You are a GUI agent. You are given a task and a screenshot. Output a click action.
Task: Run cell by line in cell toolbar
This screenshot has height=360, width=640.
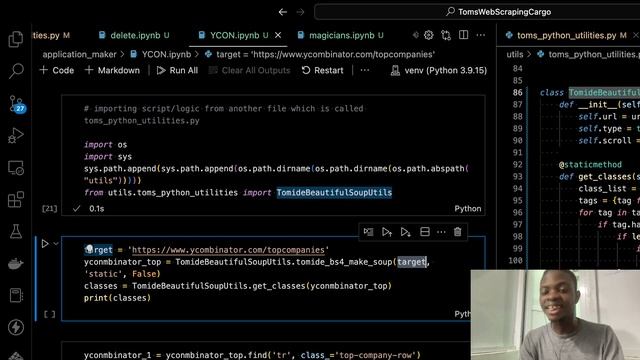point(368,232)
